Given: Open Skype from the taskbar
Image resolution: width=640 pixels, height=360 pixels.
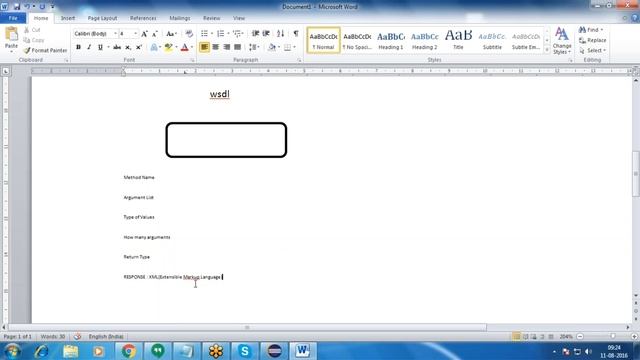Looking at the screenshot, I should pyautogui.click(x=245, y=351).
